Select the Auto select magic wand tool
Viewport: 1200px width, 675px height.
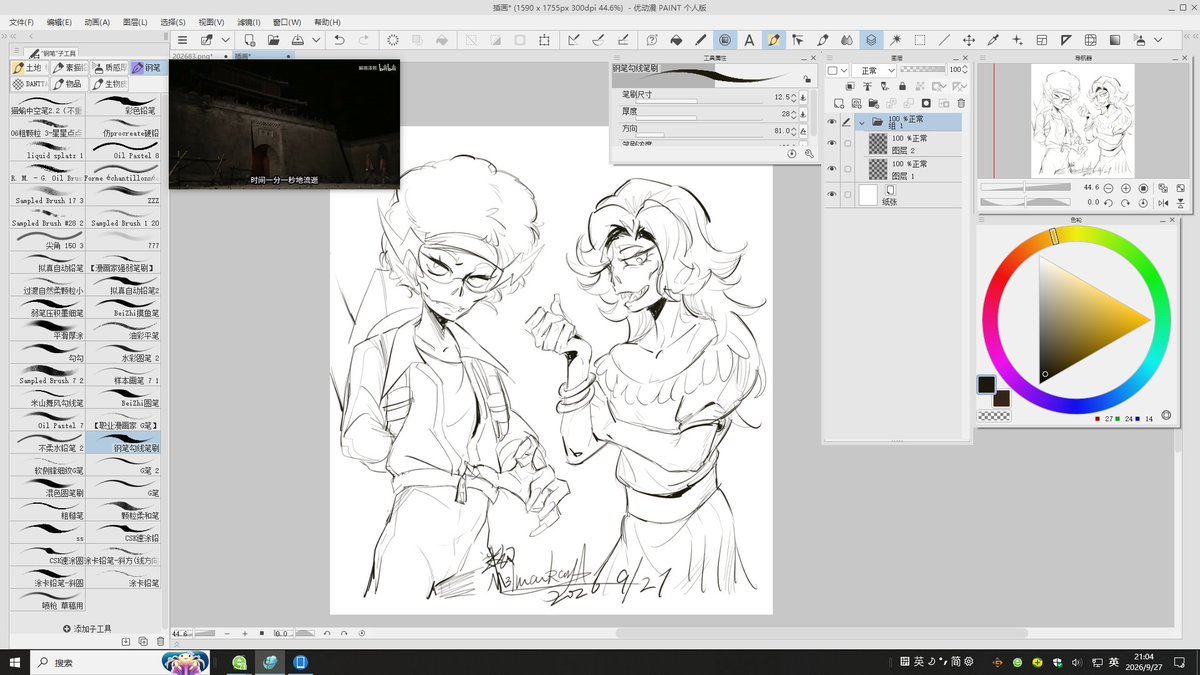pos(896,40)
